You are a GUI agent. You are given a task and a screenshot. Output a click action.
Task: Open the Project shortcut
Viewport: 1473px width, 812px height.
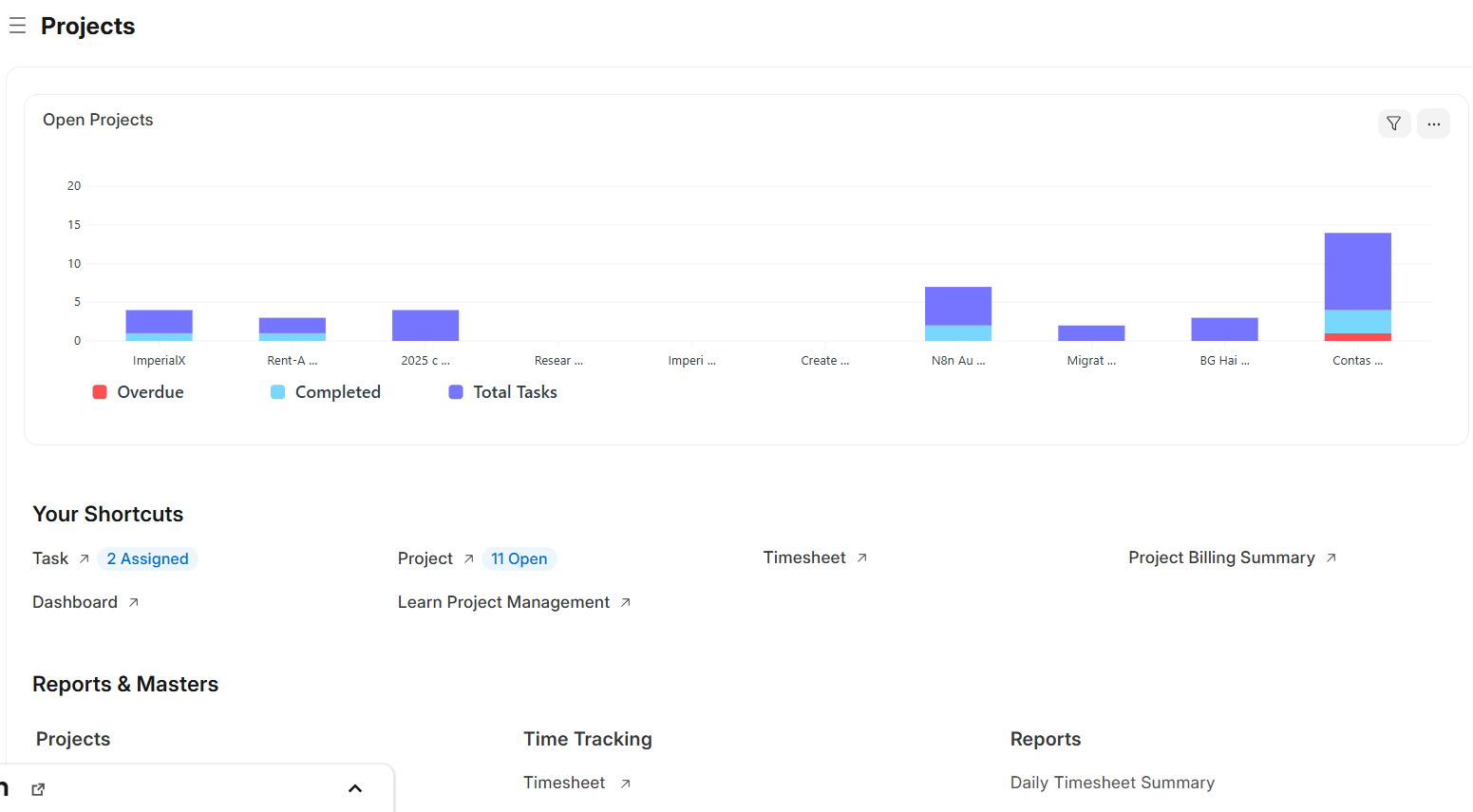pyautogui.click(x=425, y=558)
